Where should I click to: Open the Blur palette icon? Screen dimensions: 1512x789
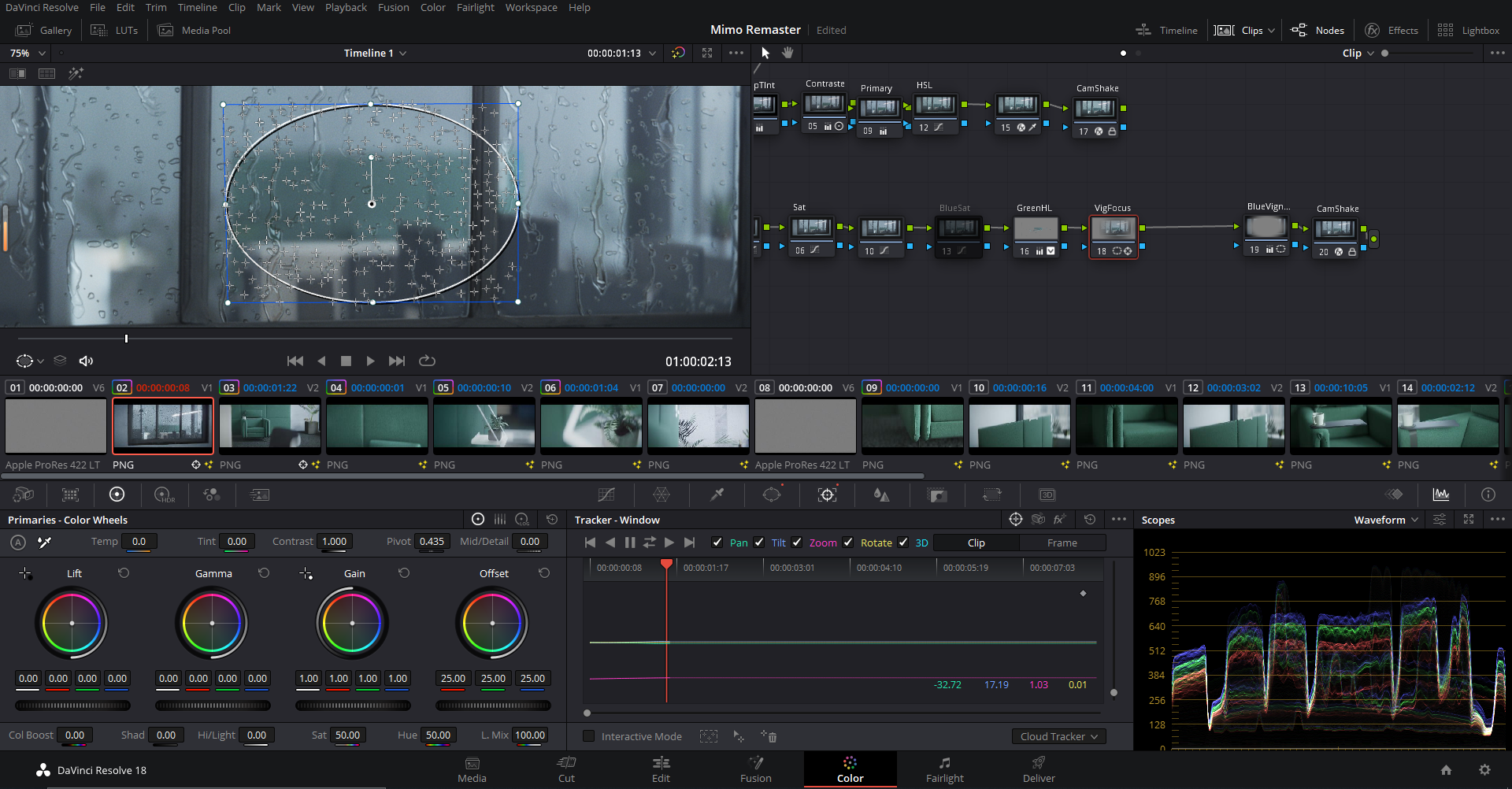(882, 495)
